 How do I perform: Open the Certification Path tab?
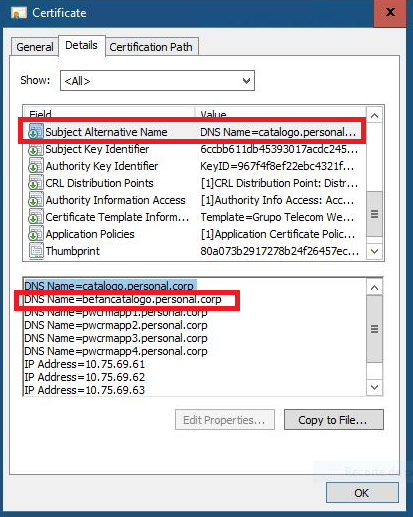coord(151,47)
